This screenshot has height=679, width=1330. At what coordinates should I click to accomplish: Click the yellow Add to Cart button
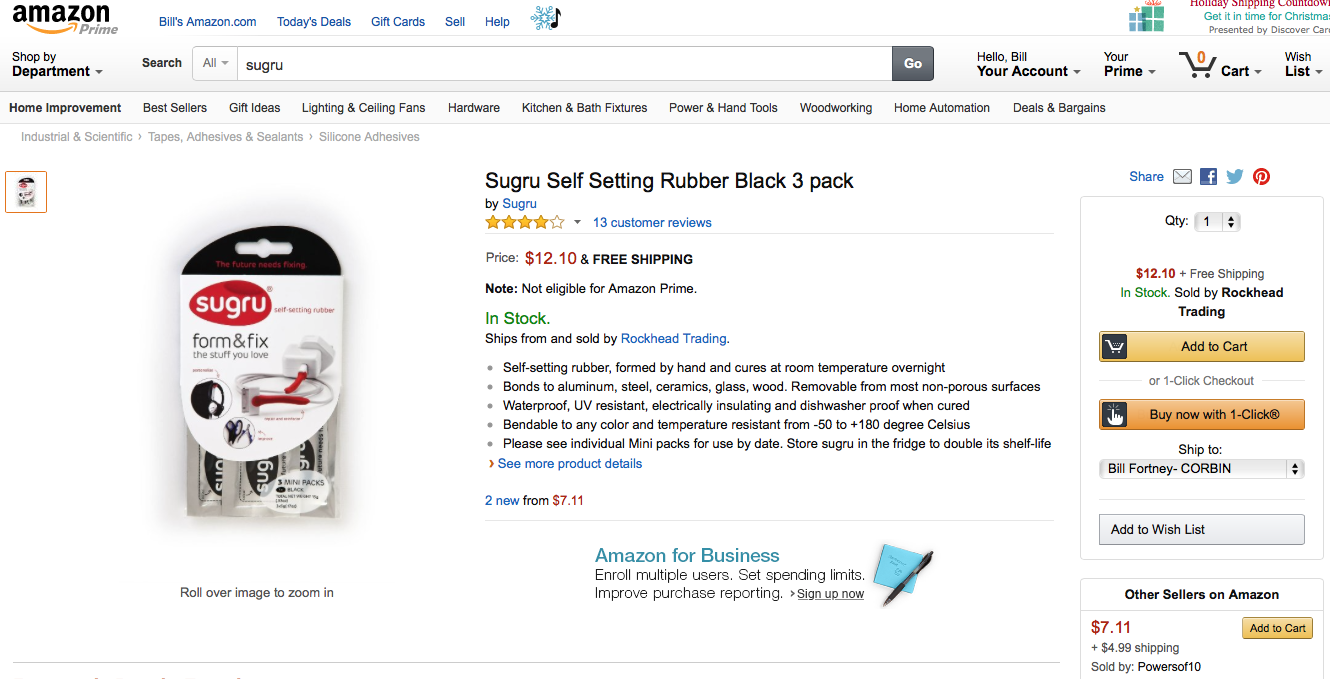tap(1202, 346)
